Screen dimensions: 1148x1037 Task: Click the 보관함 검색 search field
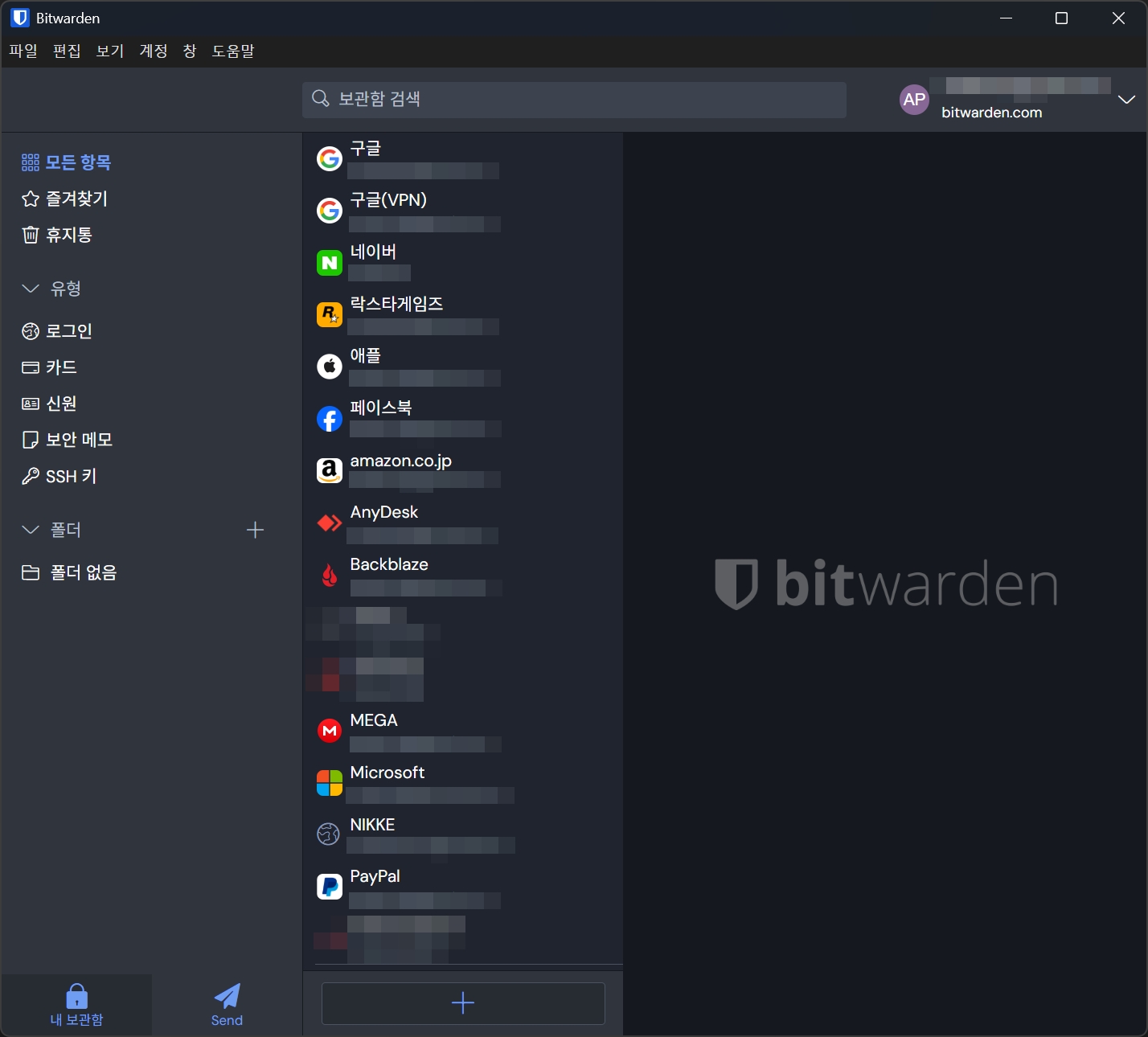[x=574, y=99]
